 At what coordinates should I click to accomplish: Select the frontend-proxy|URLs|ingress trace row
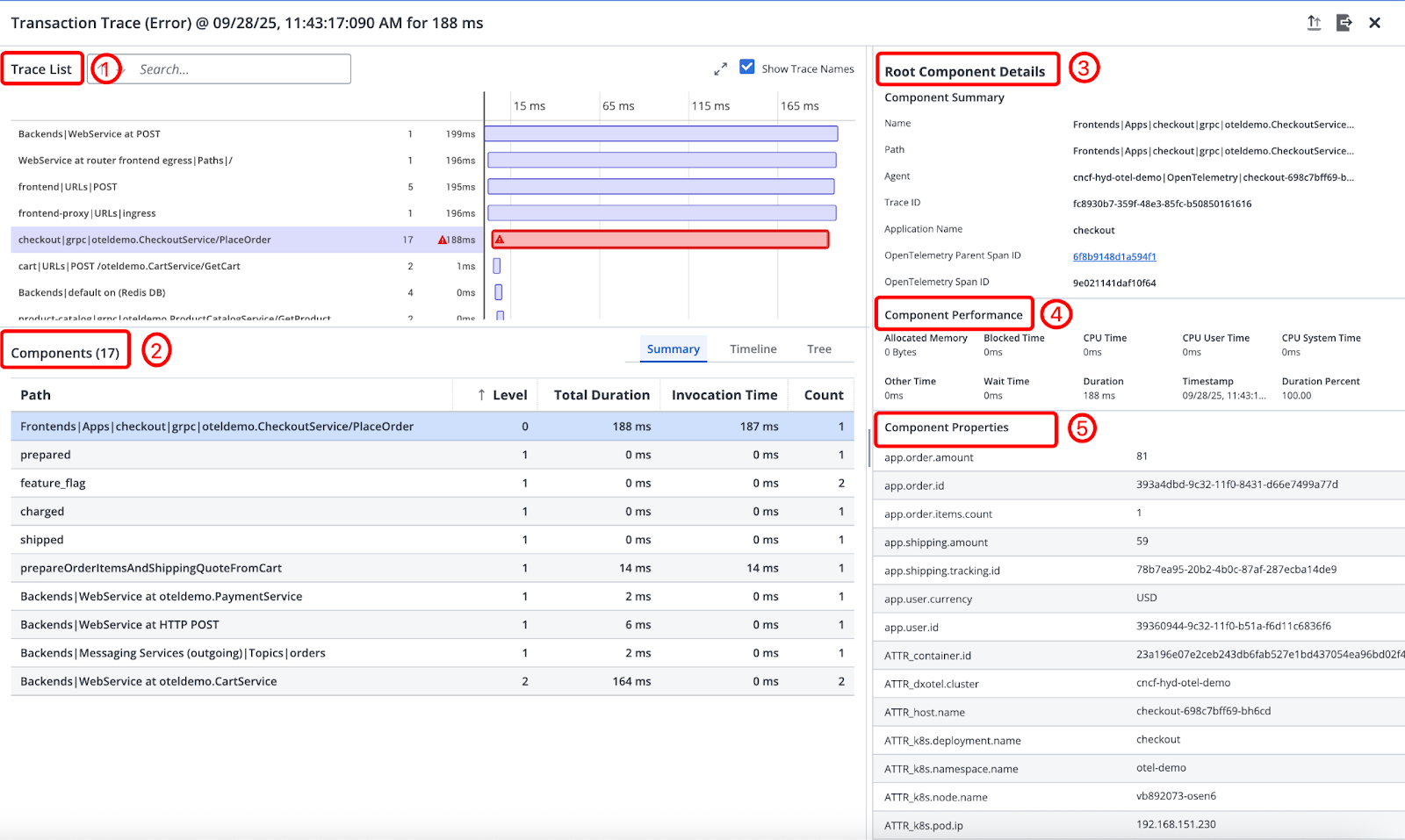click(x=87, y=213)
